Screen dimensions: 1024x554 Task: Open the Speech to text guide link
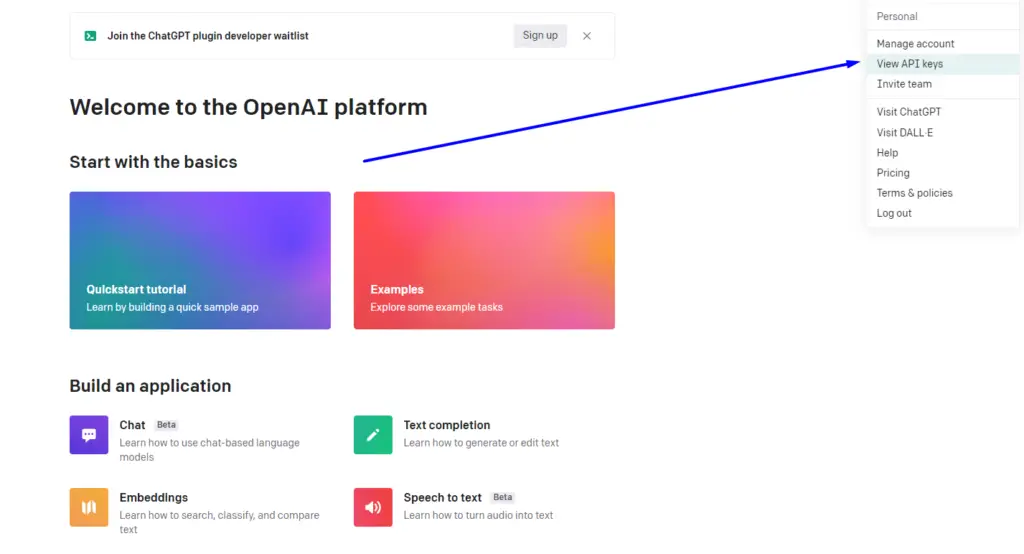pos(442,498)
